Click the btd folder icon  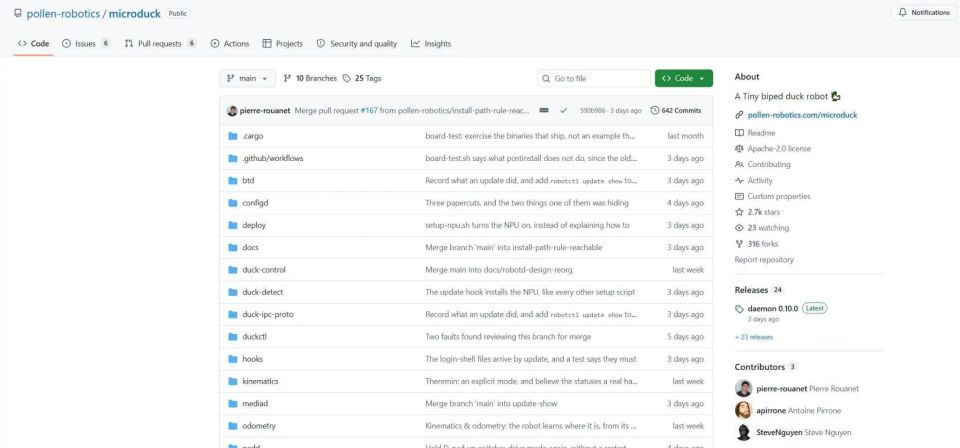tap(233, 181)
